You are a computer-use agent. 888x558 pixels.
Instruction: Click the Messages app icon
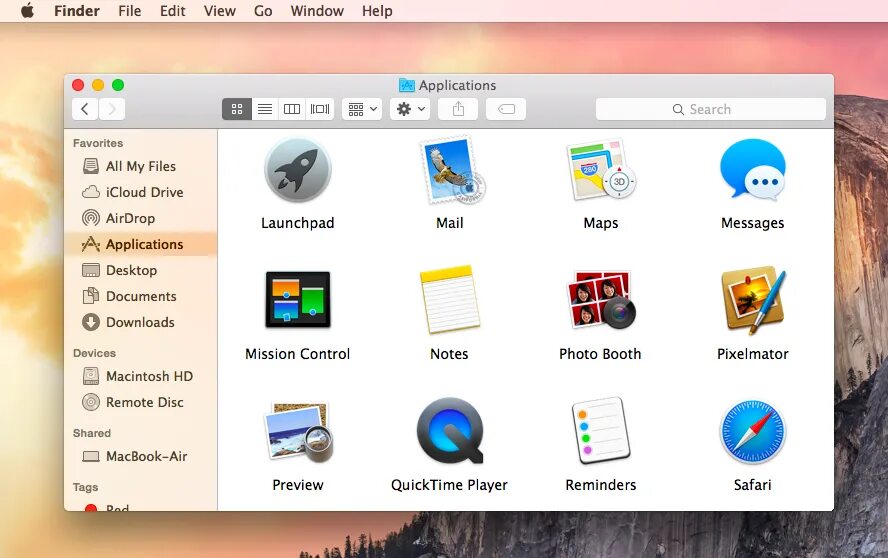click(x=753, y=170)
